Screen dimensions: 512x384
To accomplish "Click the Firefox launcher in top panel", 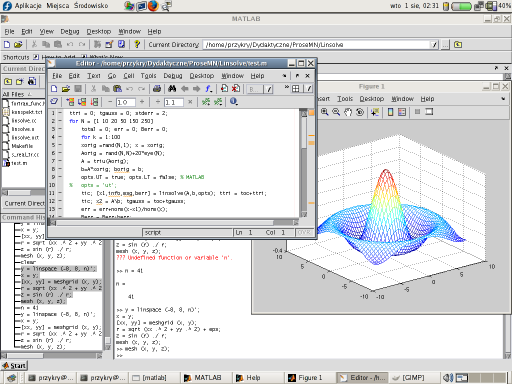I will coord(153,6).
